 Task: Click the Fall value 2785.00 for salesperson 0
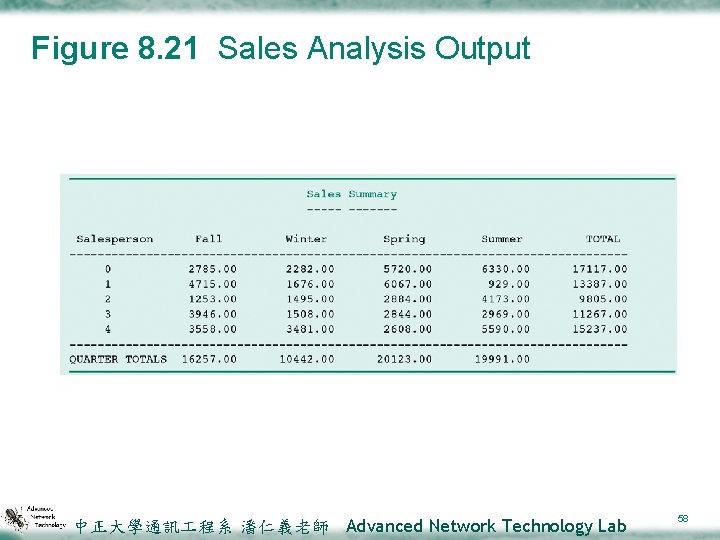coord(212,269)
